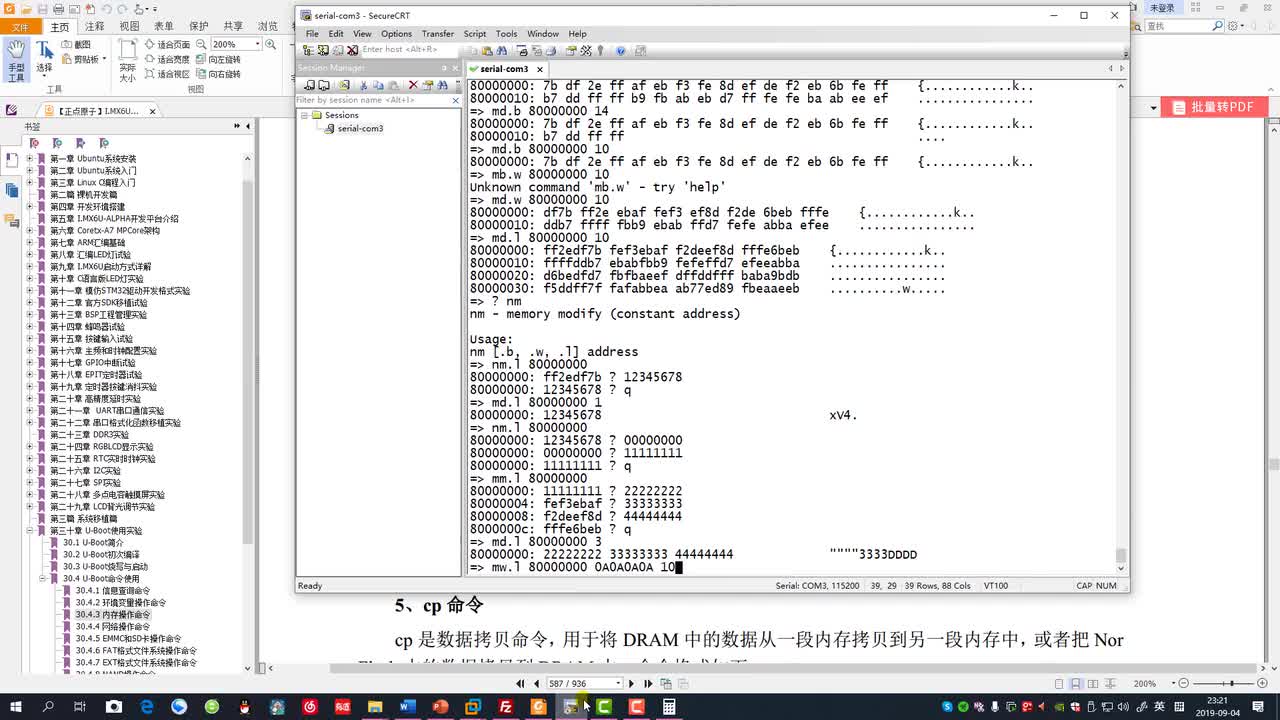Collapse 30.4 U-Boot命令使用 bookmark
The height and width of the screenshot is (720, 1280).
click(43, 579)
